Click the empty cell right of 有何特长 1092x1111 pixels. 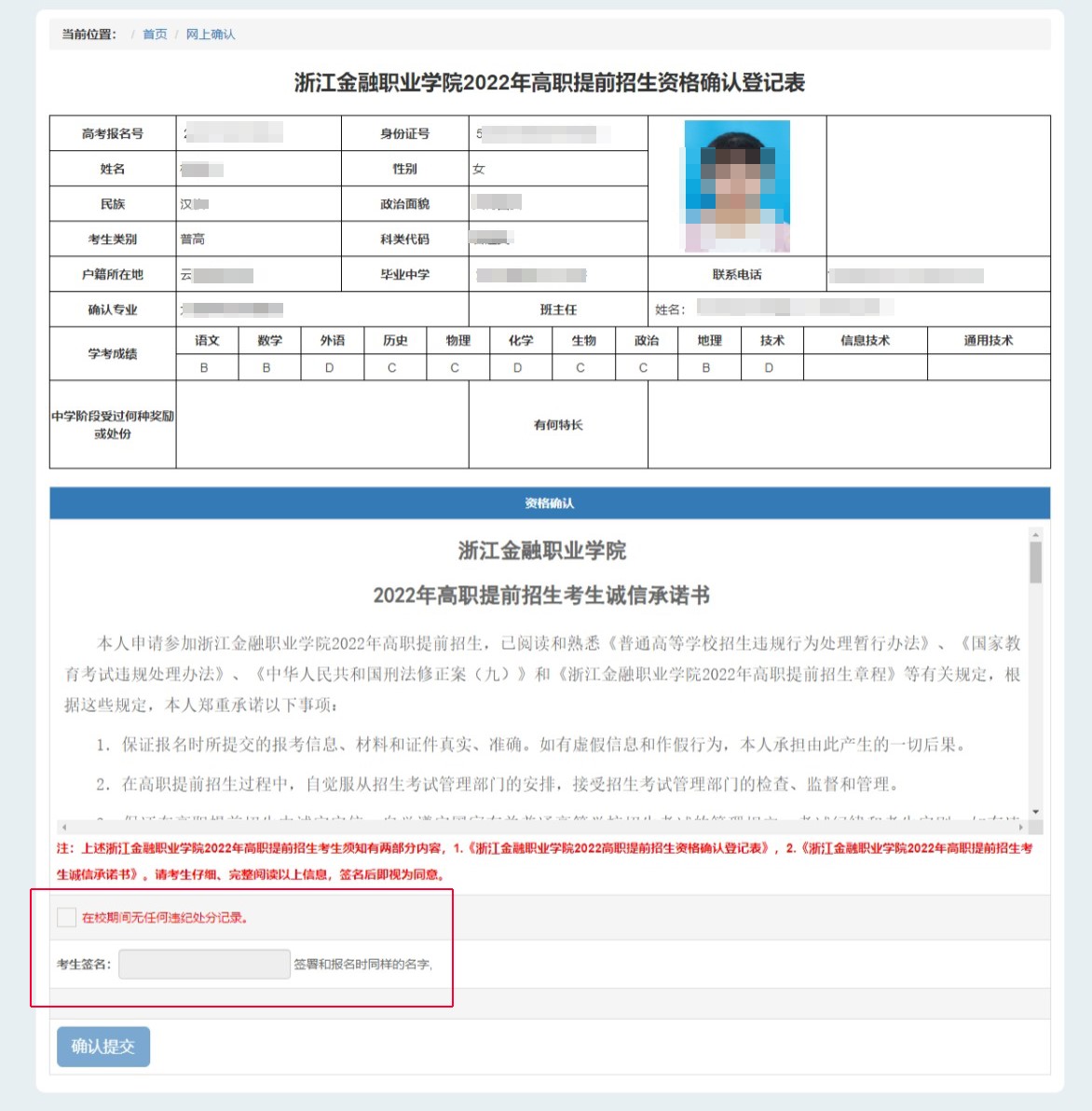848,424
